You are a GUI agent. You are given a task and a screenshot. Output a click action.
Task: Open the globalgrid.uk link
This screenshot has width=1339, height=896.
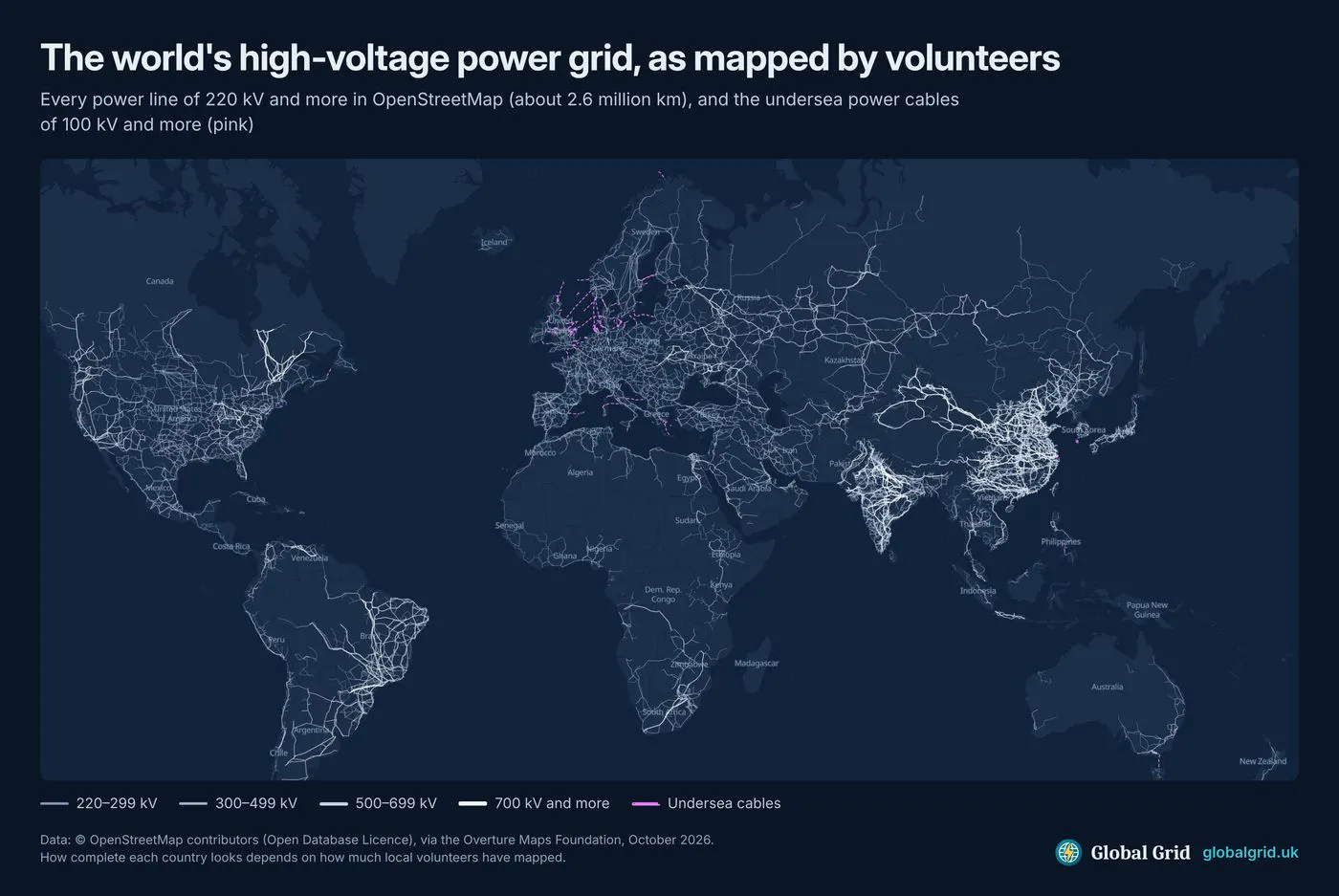1250,852
